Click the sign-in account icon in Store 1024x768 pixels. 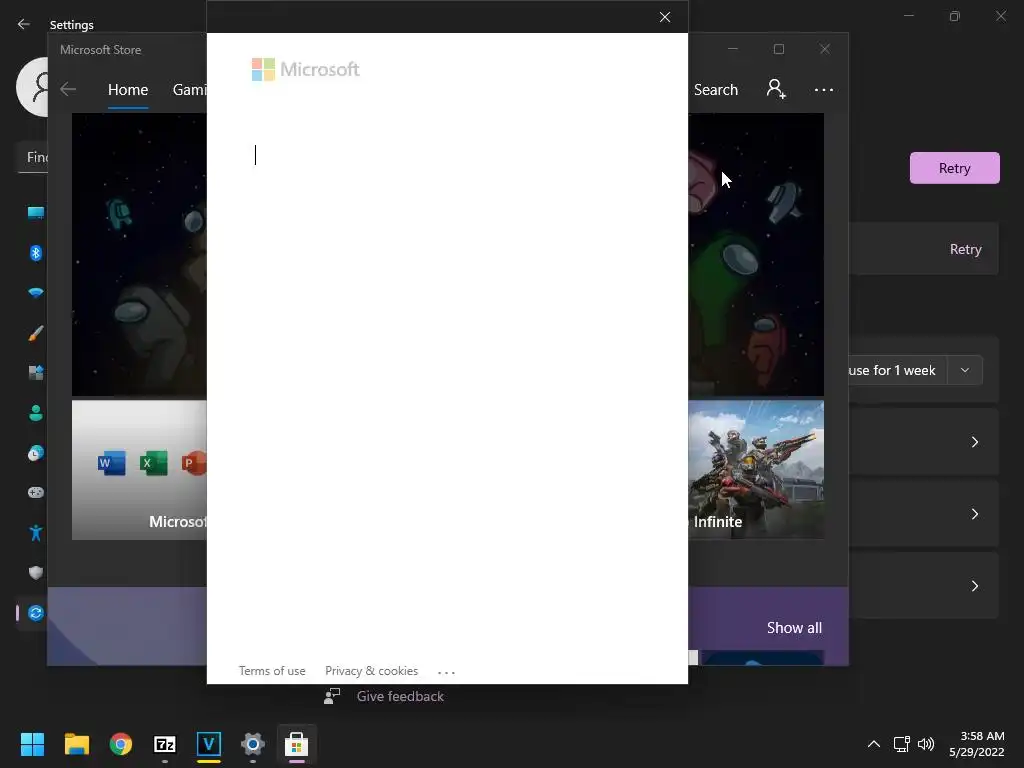coord(776,89)
